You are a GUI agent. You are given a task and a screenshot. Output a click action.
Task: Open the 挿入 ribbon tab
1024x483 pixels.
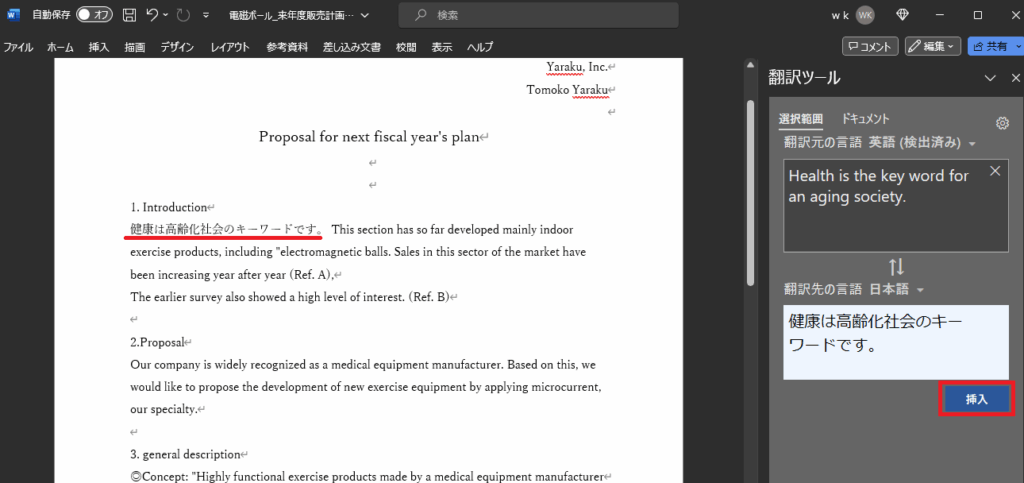click(x=99, y=47)
